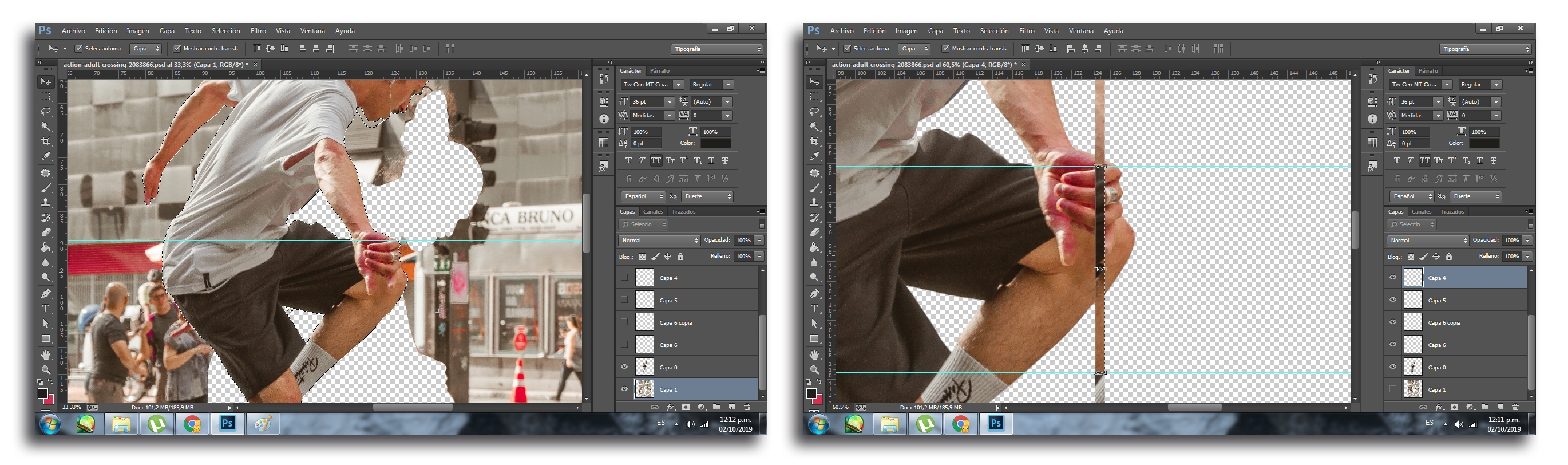Select the Hand tool in left window

(46, 354)
